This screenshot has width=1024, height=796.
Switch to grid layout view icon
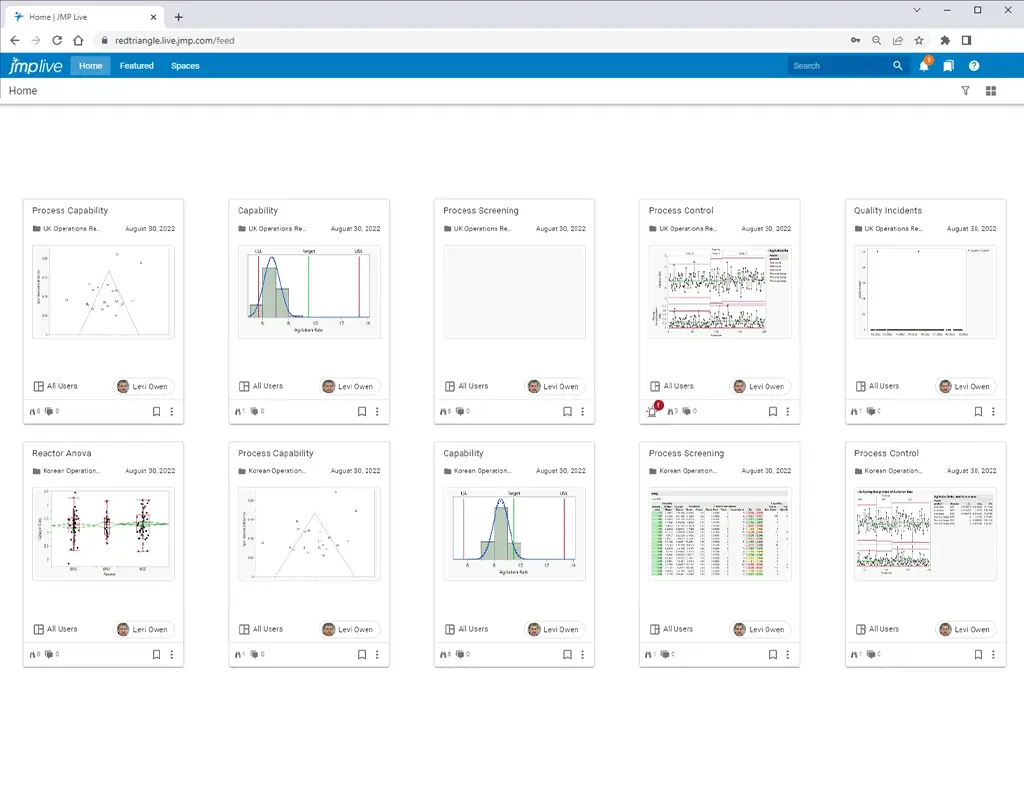[x=991, y=91]
